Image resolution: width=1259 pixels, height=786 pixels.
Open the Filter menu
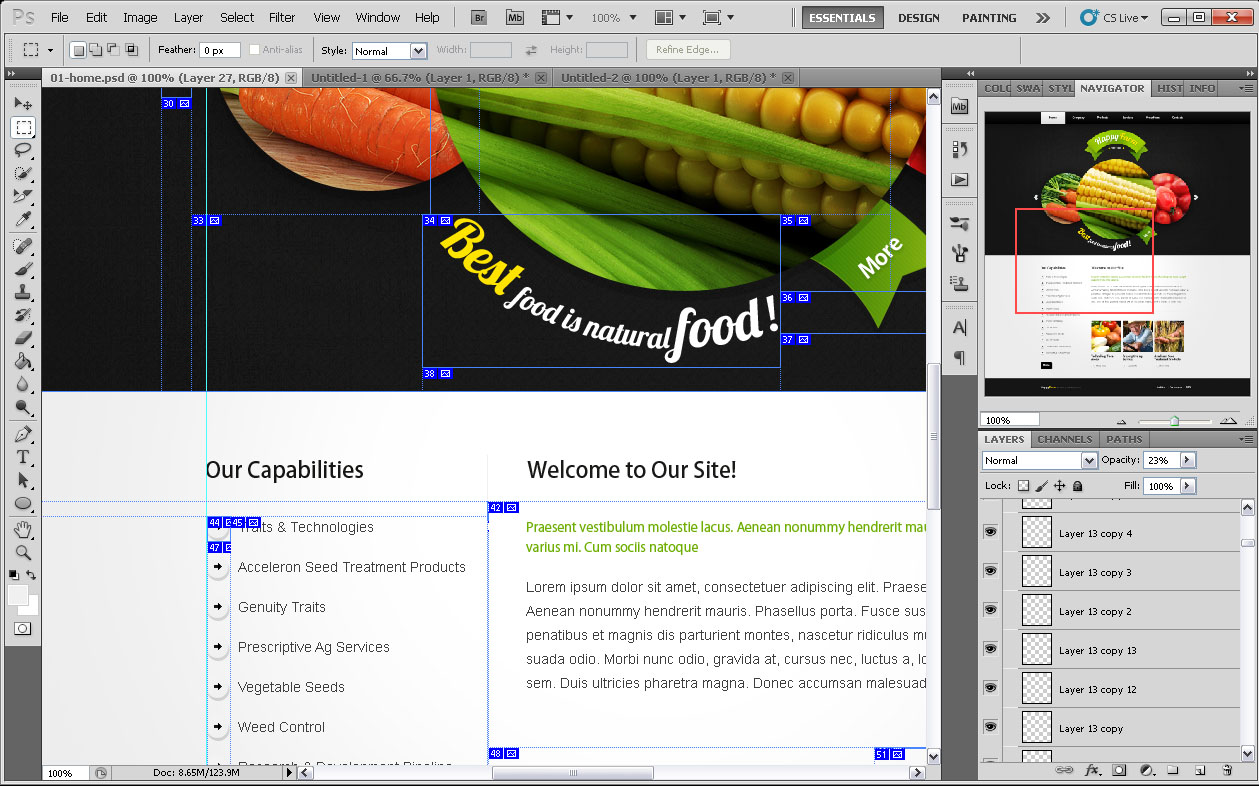pyautogui.click(x=282, y=18)
